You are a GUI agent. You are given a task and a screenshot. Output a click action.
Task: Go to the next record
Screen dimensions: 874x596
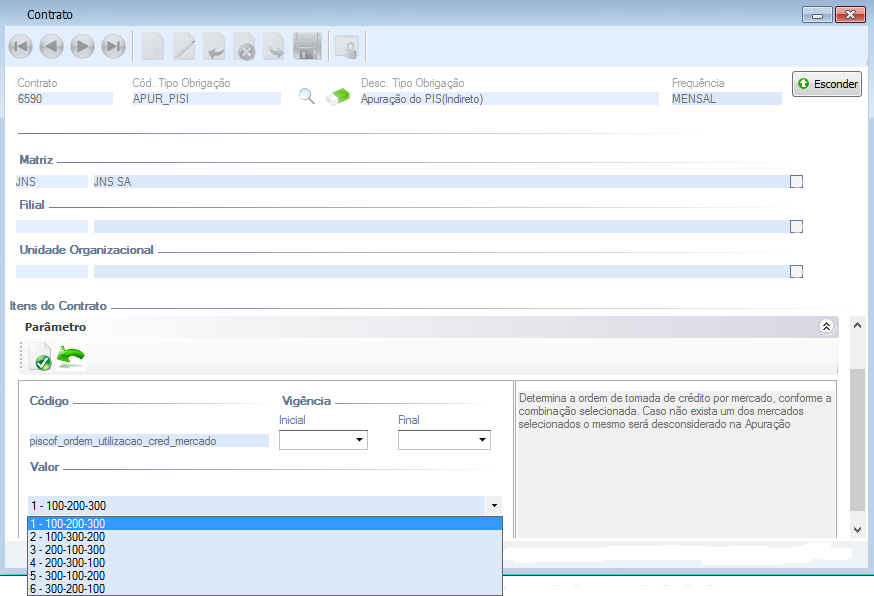(x=82, y=46)
